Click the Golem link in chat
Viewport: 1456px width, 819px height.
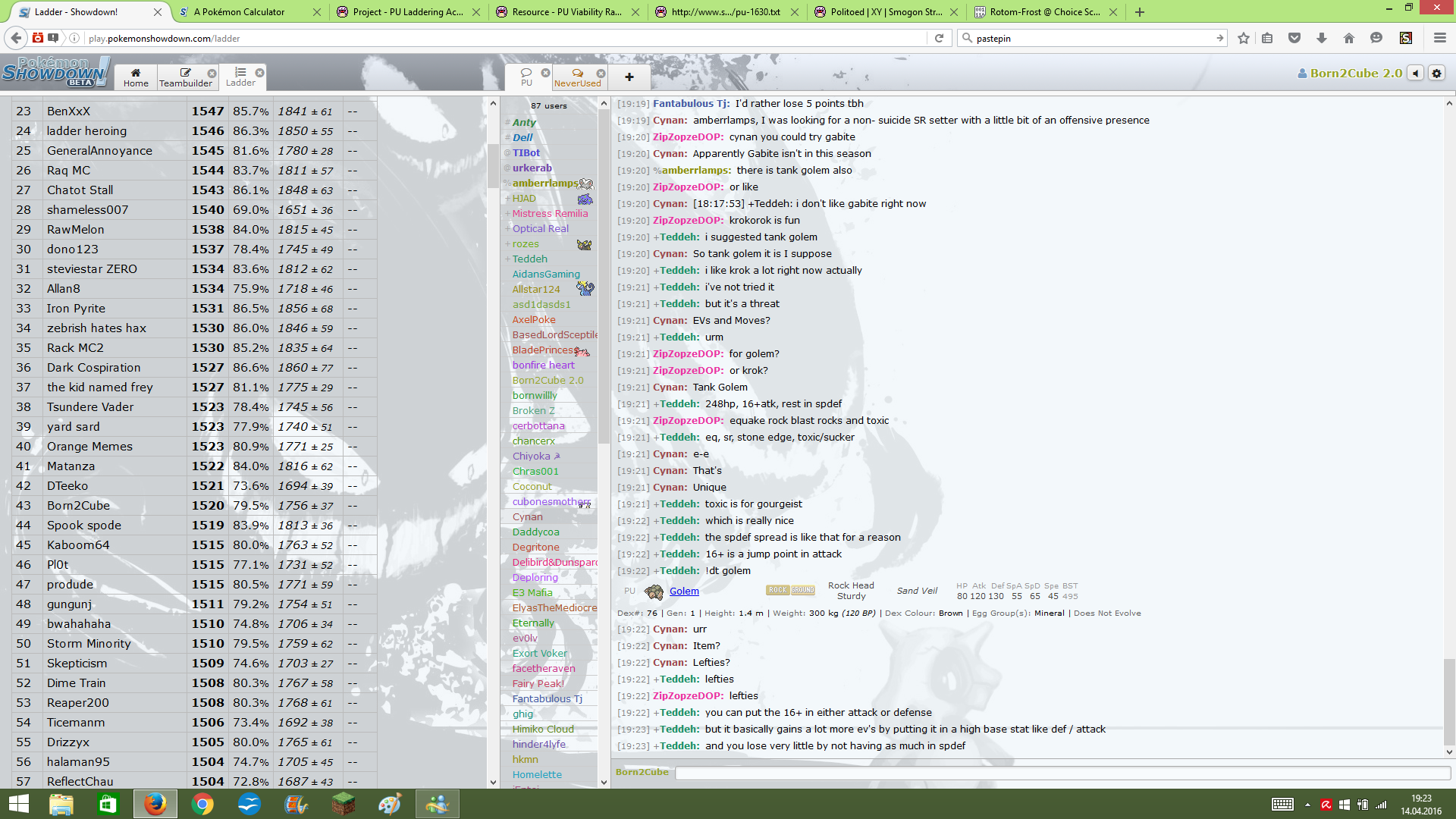tap(684, 591)
